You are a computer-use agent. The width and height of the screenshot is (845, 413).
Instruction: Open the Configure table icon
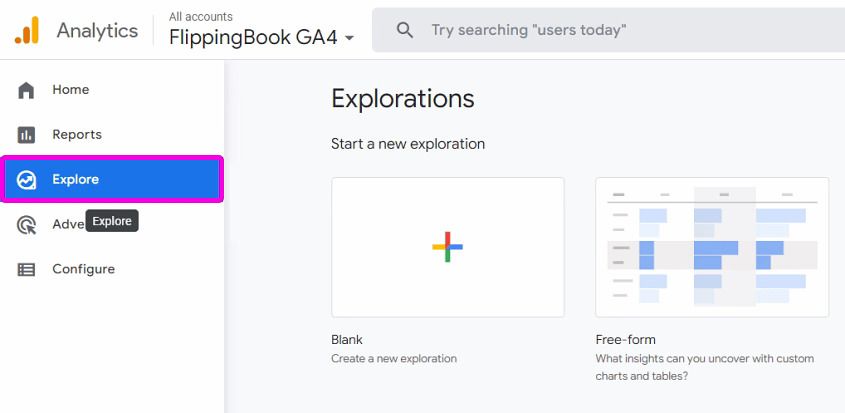tap(26, 269)
